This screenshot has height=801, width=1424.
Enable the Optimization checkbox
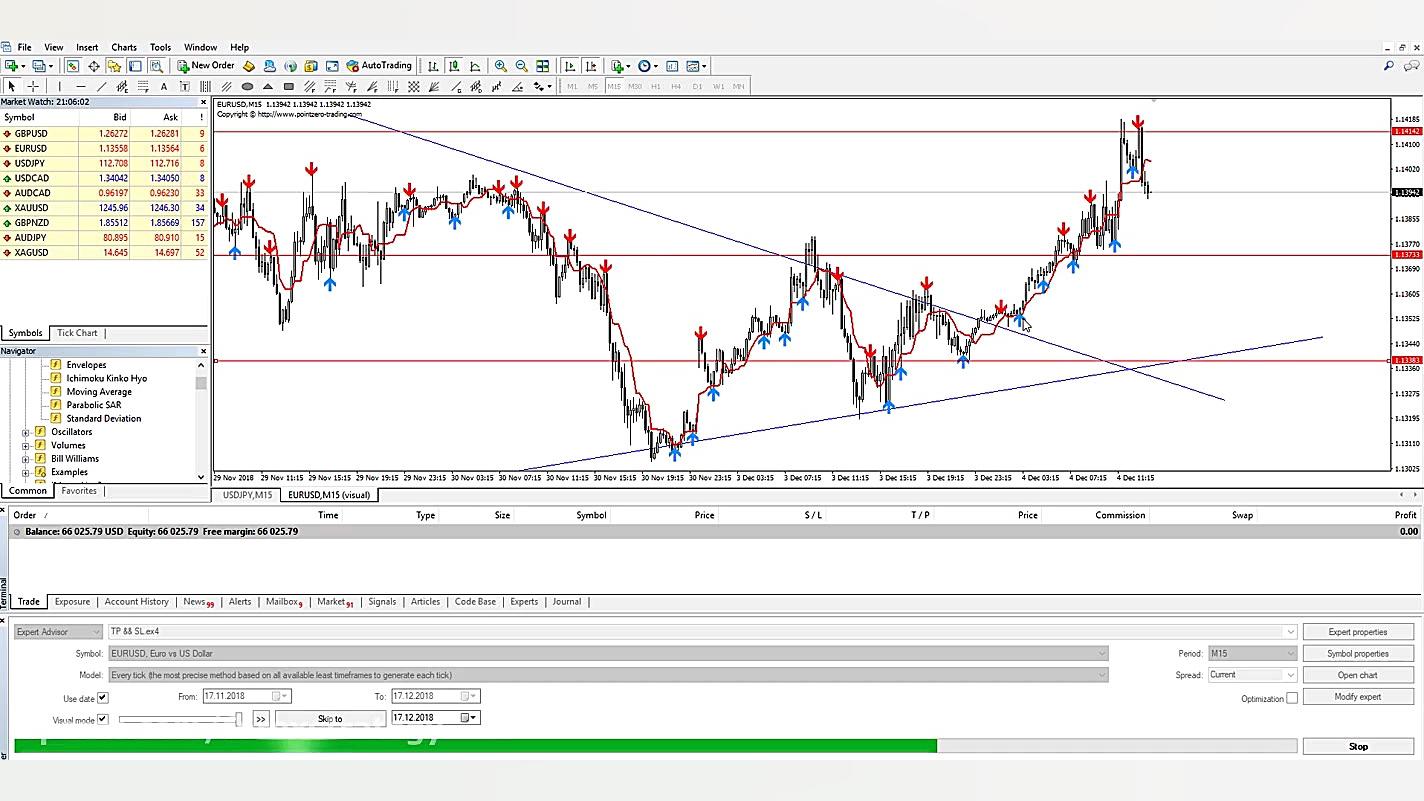coord(1292,698)
